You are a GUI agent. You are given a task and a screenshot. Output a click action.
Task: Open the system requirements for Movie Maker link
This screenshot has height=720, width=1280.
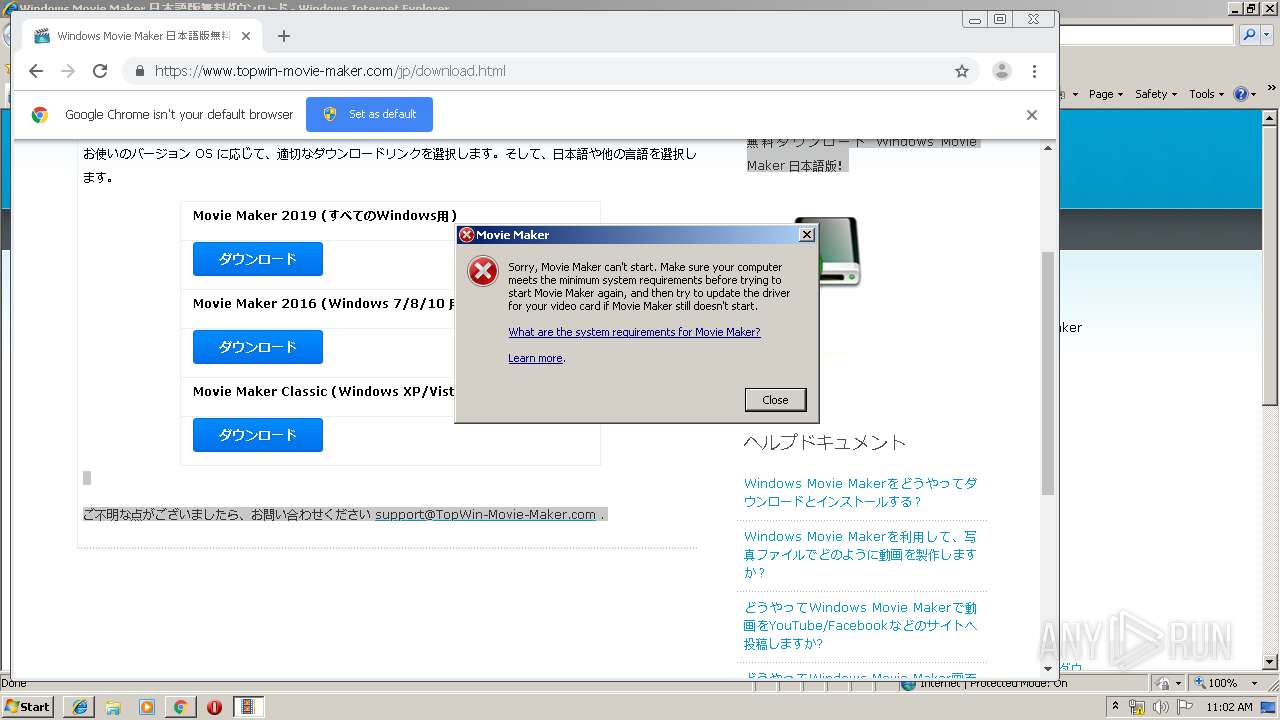pos(634,332)
